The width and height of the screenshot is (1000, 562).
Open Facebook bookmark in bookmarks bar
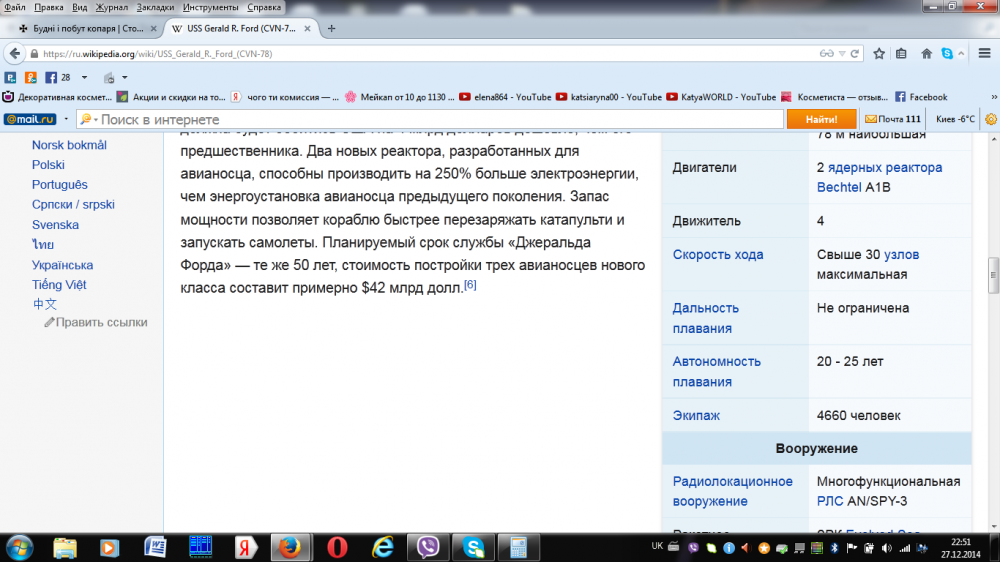coord(922,97)
